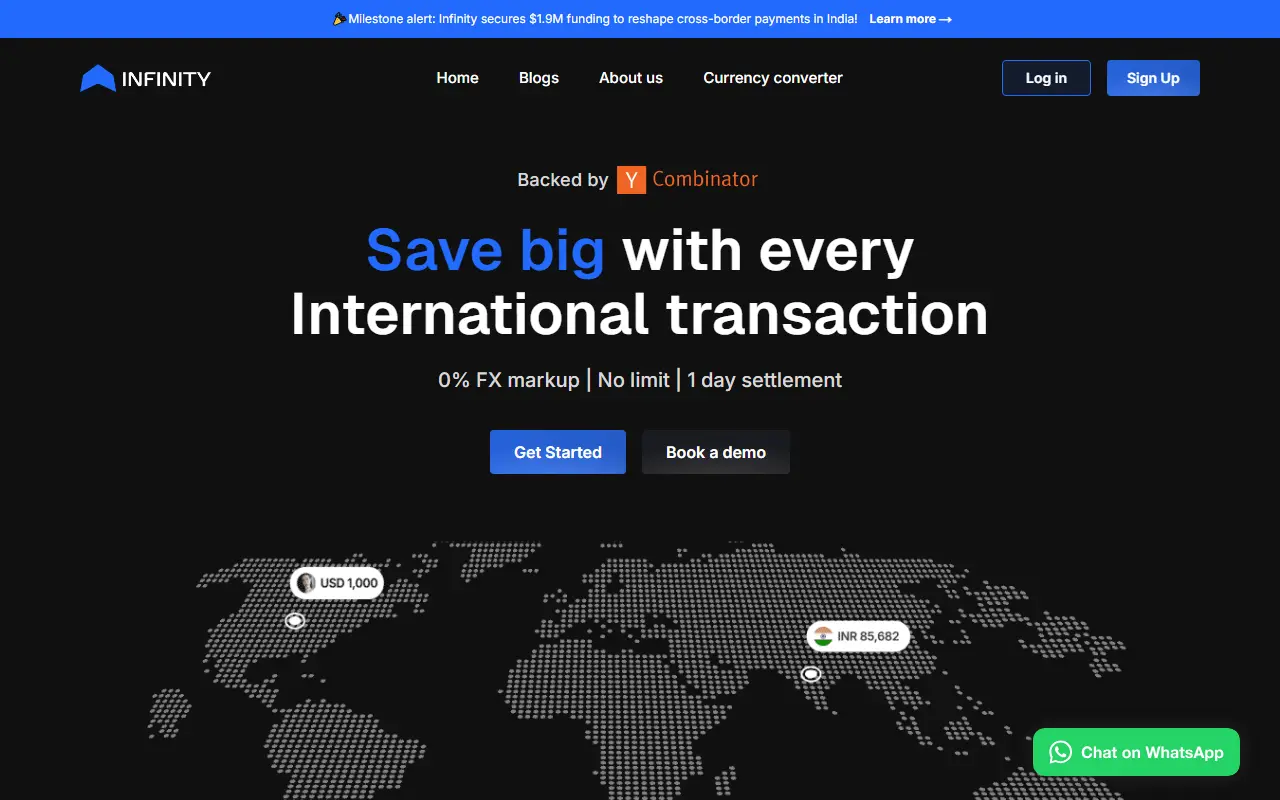Click the Infinity logo icon
The height and width of the screenshot is (800, 1280).
click(98, 78)
